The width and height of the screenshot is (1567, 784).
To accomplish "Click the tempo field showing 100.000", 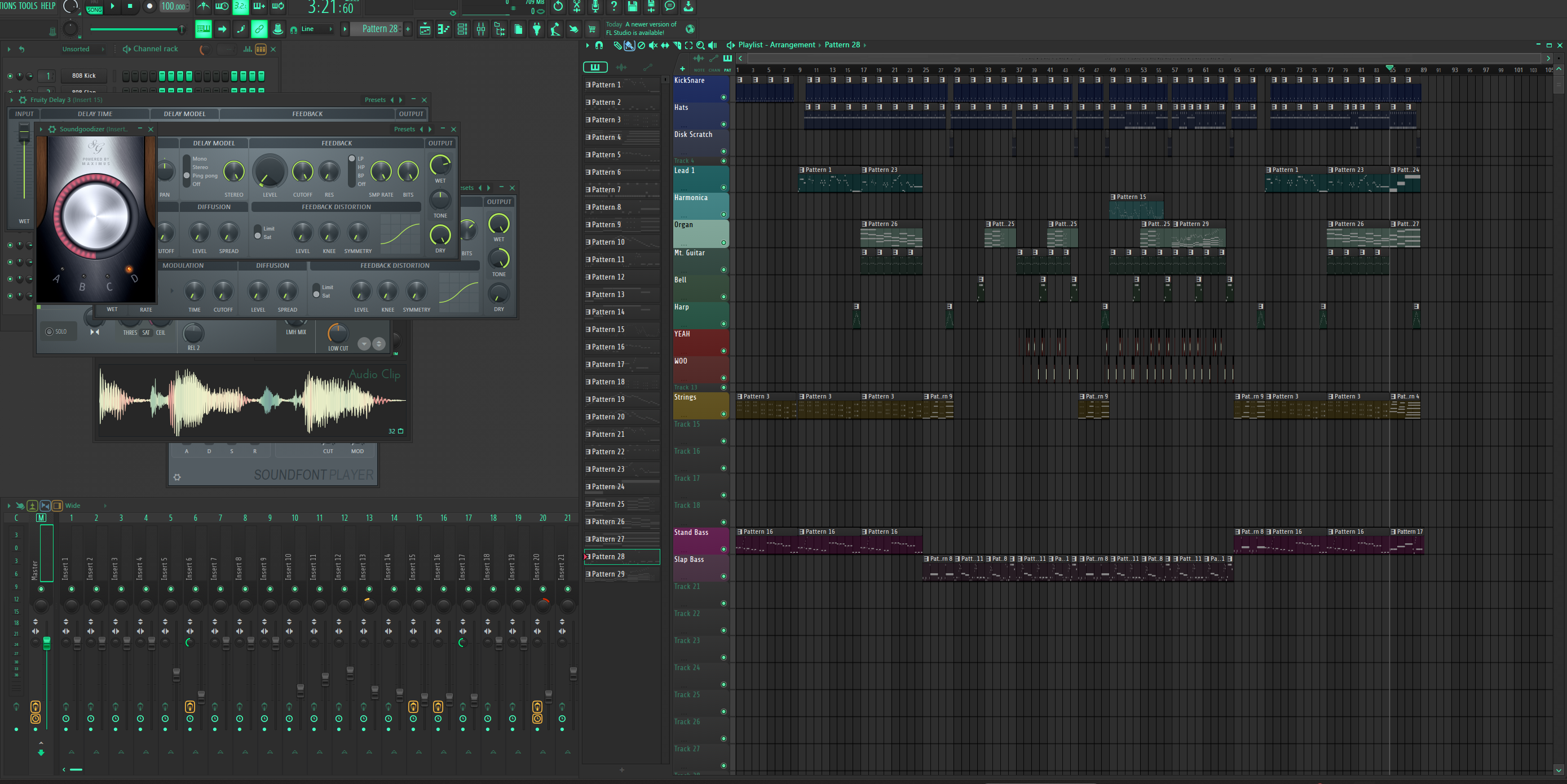I will [x=174, y=6].
